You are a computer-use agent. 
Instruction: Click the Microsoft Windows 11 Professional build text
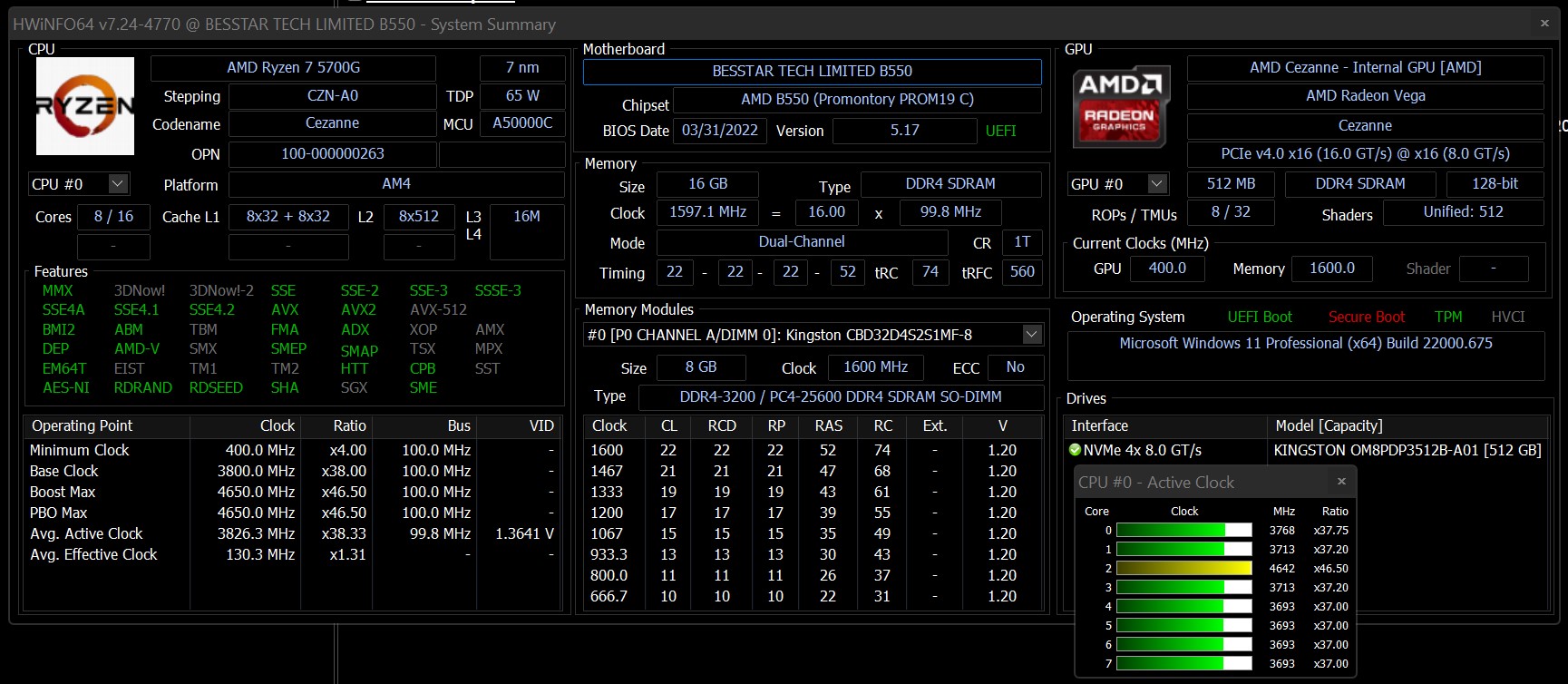(1306, 344)
